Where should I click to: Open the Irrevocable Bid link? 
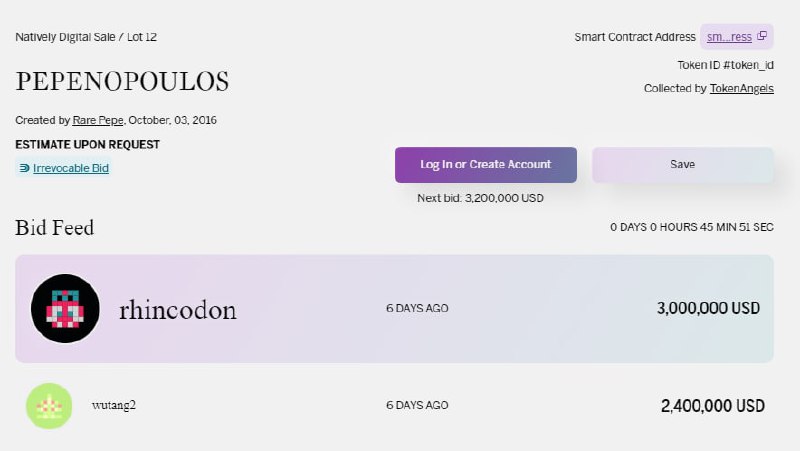pyautogui.click(x=71, y=168)
